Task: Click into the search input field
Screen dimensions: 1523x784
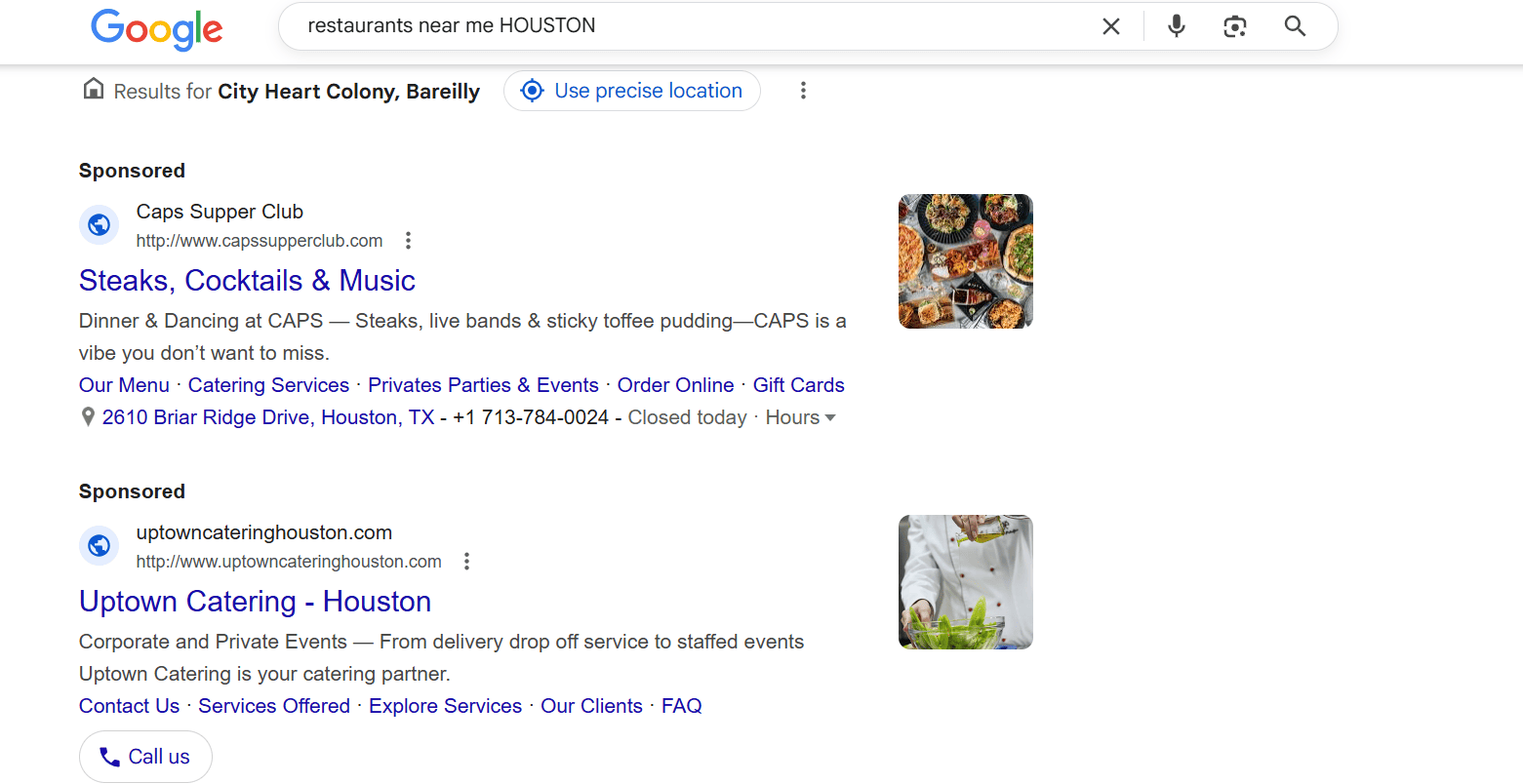Action: 683,26
